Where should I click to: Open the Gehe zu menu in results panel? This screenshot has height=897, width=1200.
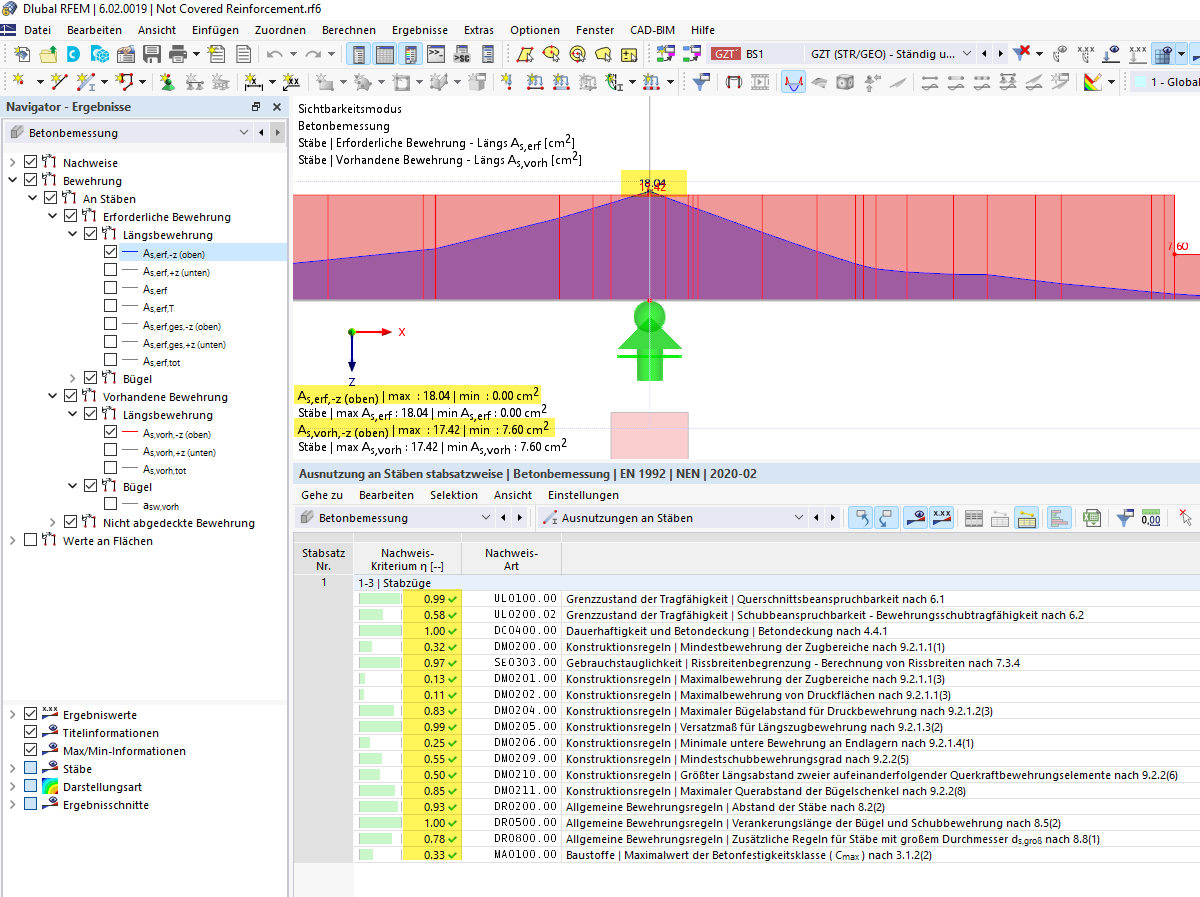322,495
